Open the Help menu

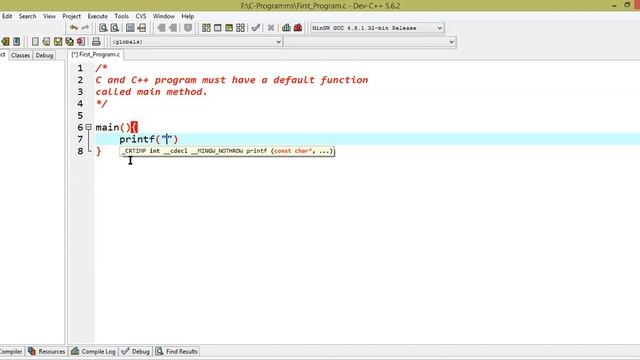click(187, 16)
